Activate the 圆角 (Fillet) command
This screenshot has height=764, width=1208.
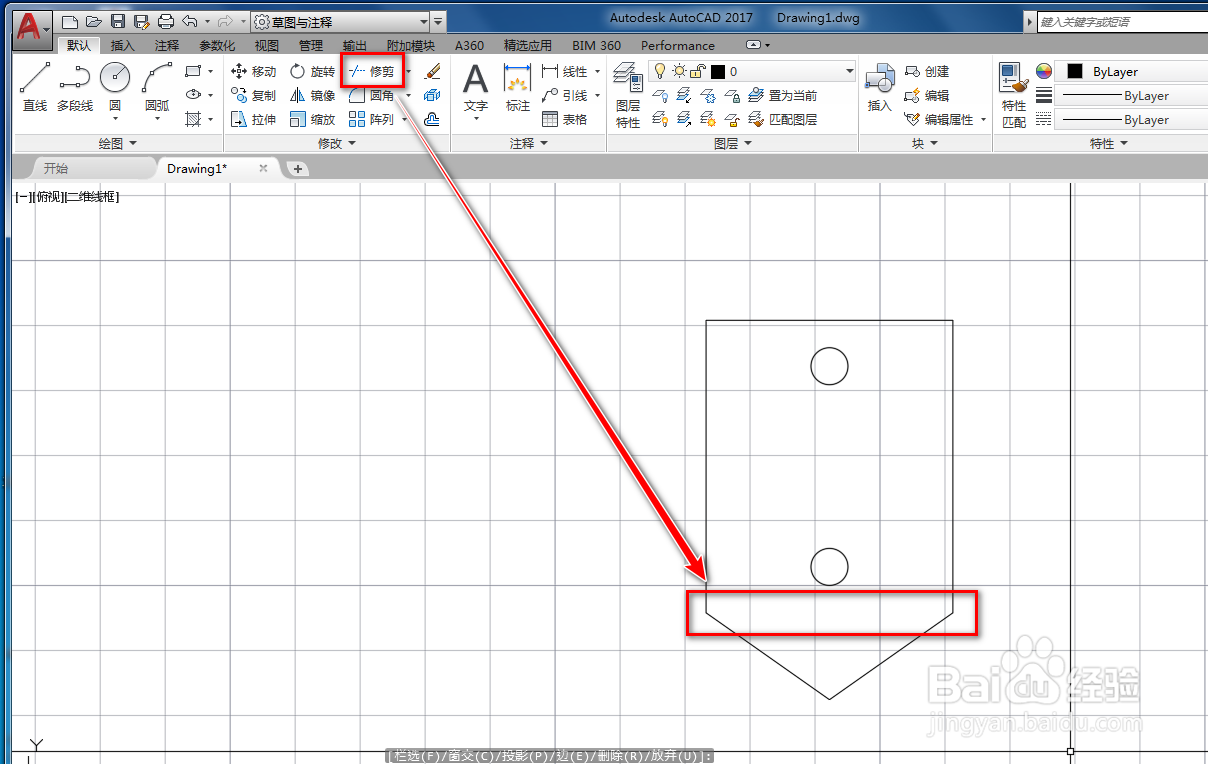tap(371, 95)
